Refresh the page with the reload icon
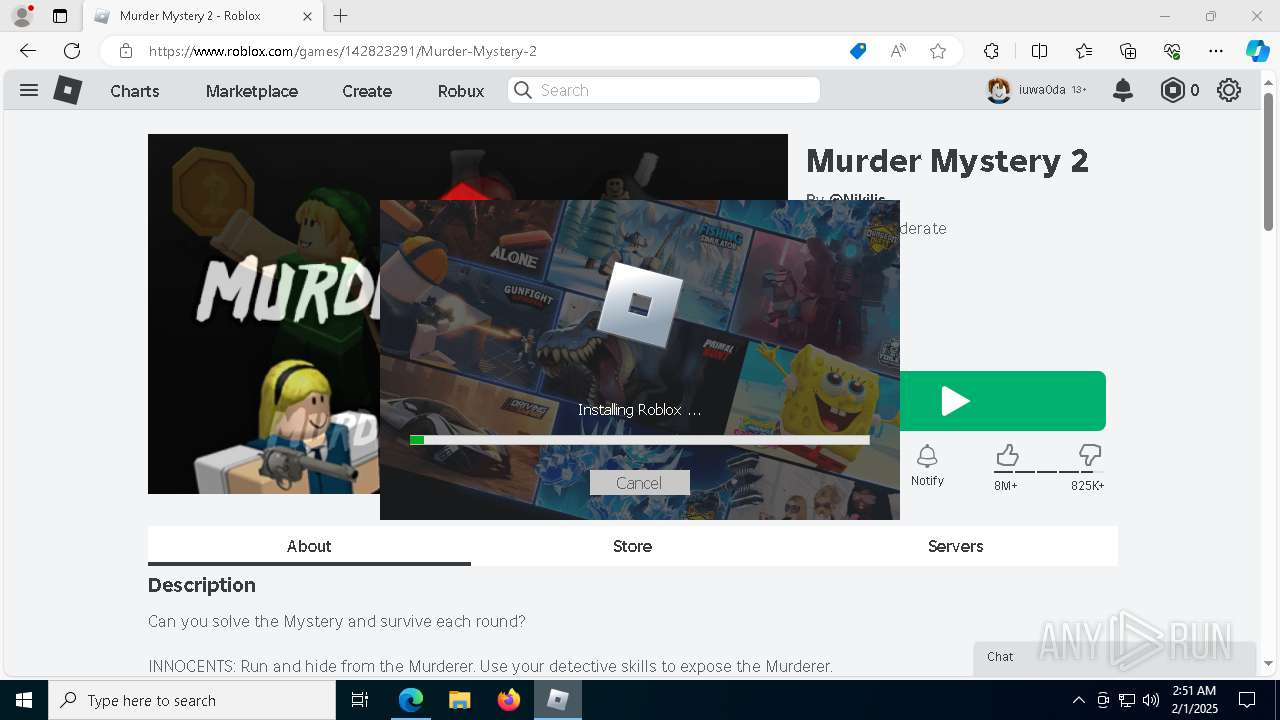1280x720 pixels. (72, 51)
